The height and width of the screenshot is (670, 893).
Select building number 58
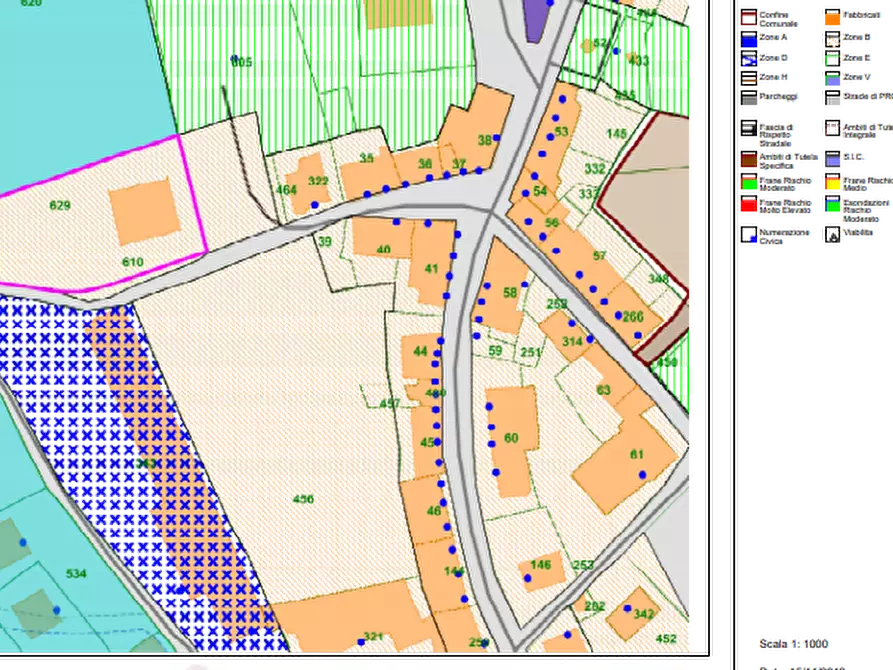click(x=510, y=292)
